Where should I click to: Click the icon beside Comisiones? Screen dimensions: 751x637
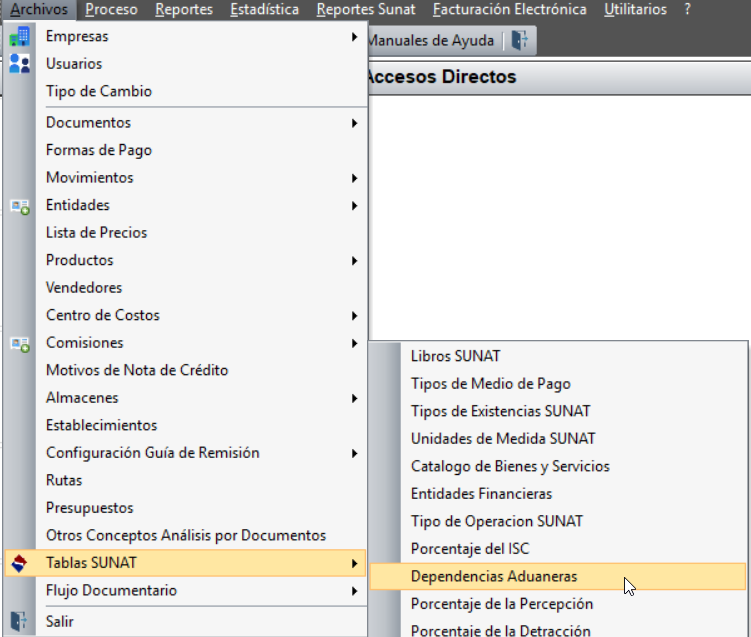(20, 344)
